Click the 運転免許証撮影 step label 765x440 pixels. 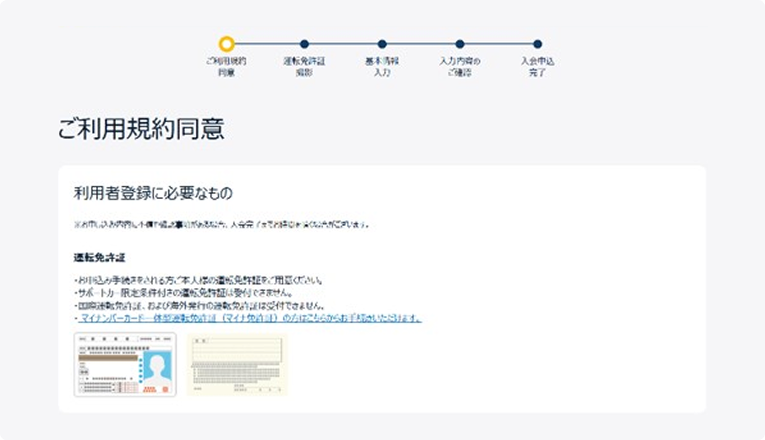(x=304, y=67)
